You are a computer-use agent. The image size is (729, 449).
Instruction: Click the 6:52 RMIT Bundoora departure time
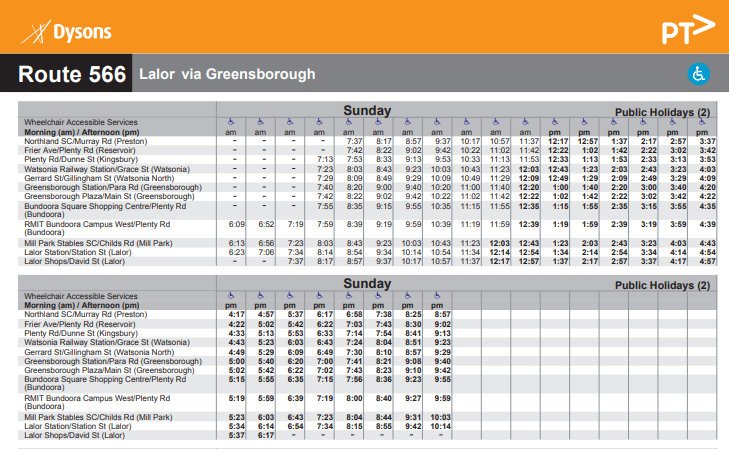click(266, 224)
